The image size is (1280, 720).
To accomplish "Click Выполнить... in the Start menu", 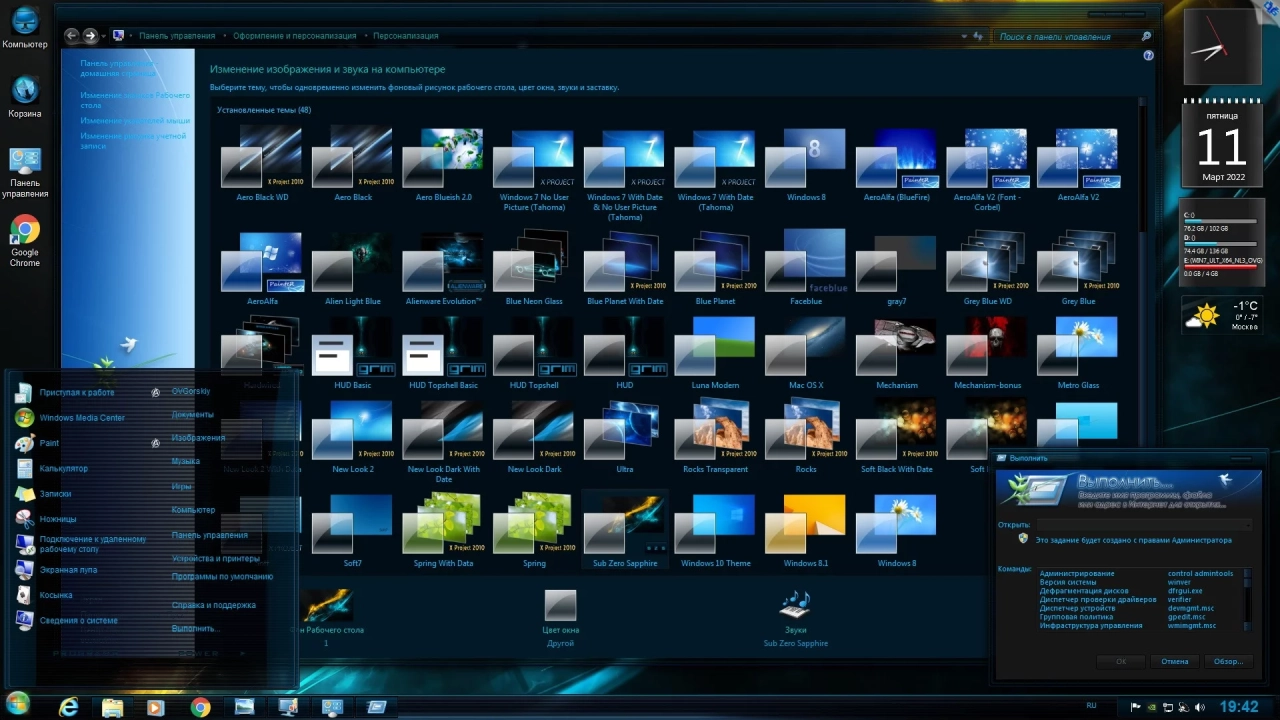I will pos(195,629).
